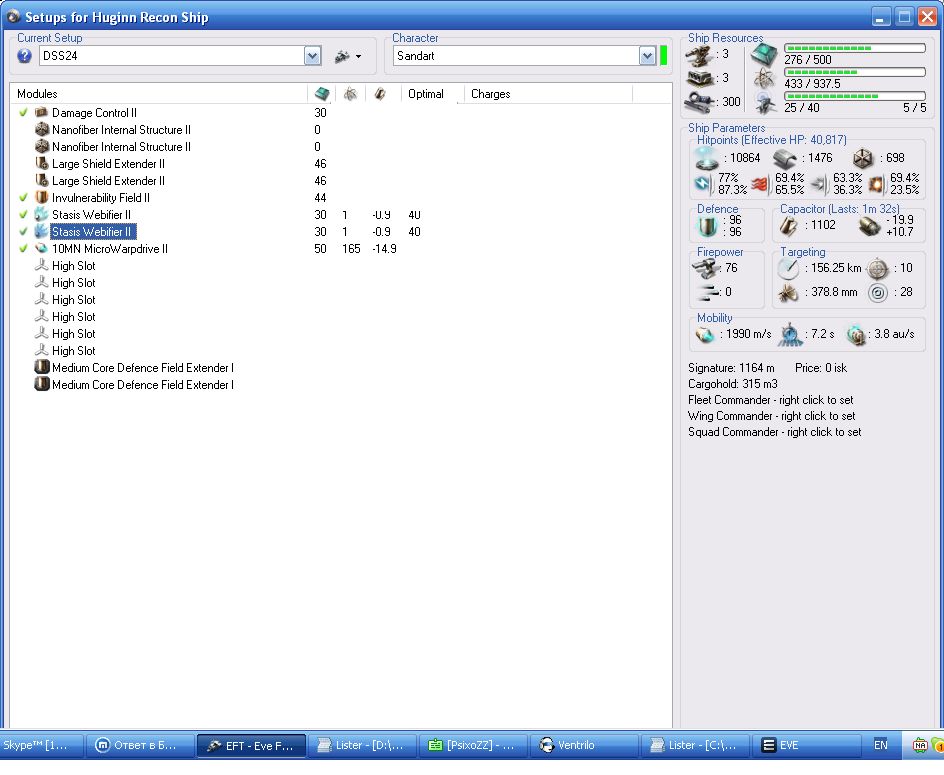Click the first Medium Core Defence Field Extender icon
944x775 pixels.
tap(42, 367)
